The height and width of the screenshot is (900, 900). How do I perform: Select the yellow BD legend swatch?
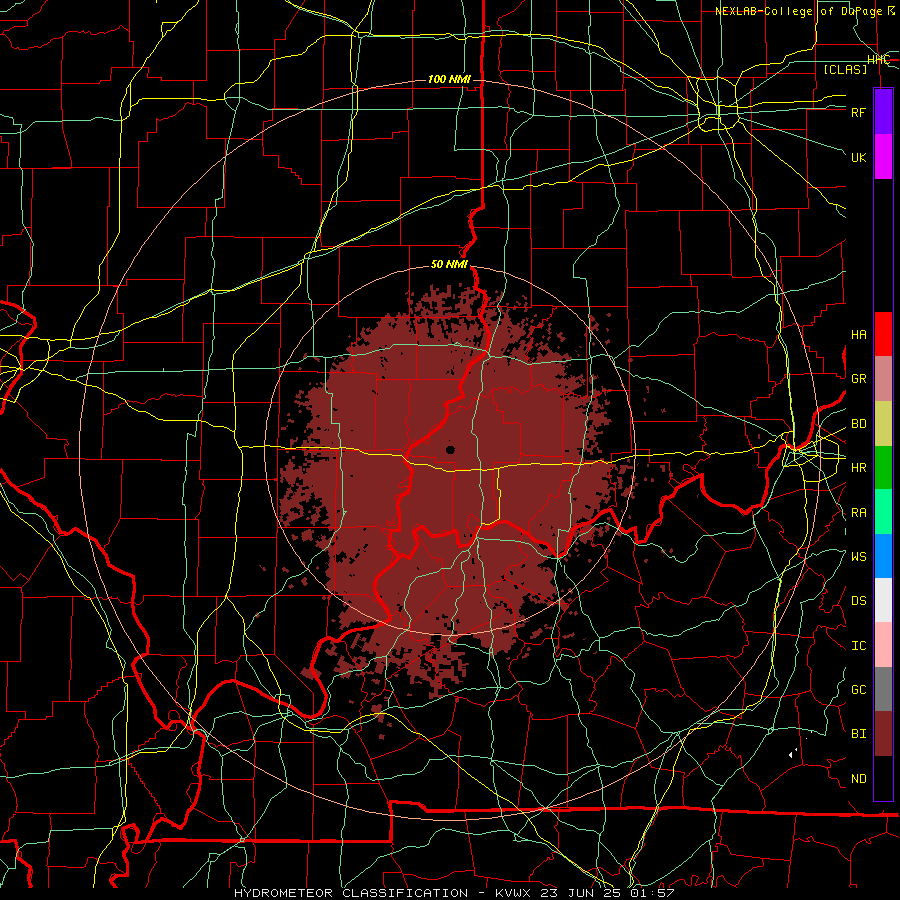coord(883,424)
